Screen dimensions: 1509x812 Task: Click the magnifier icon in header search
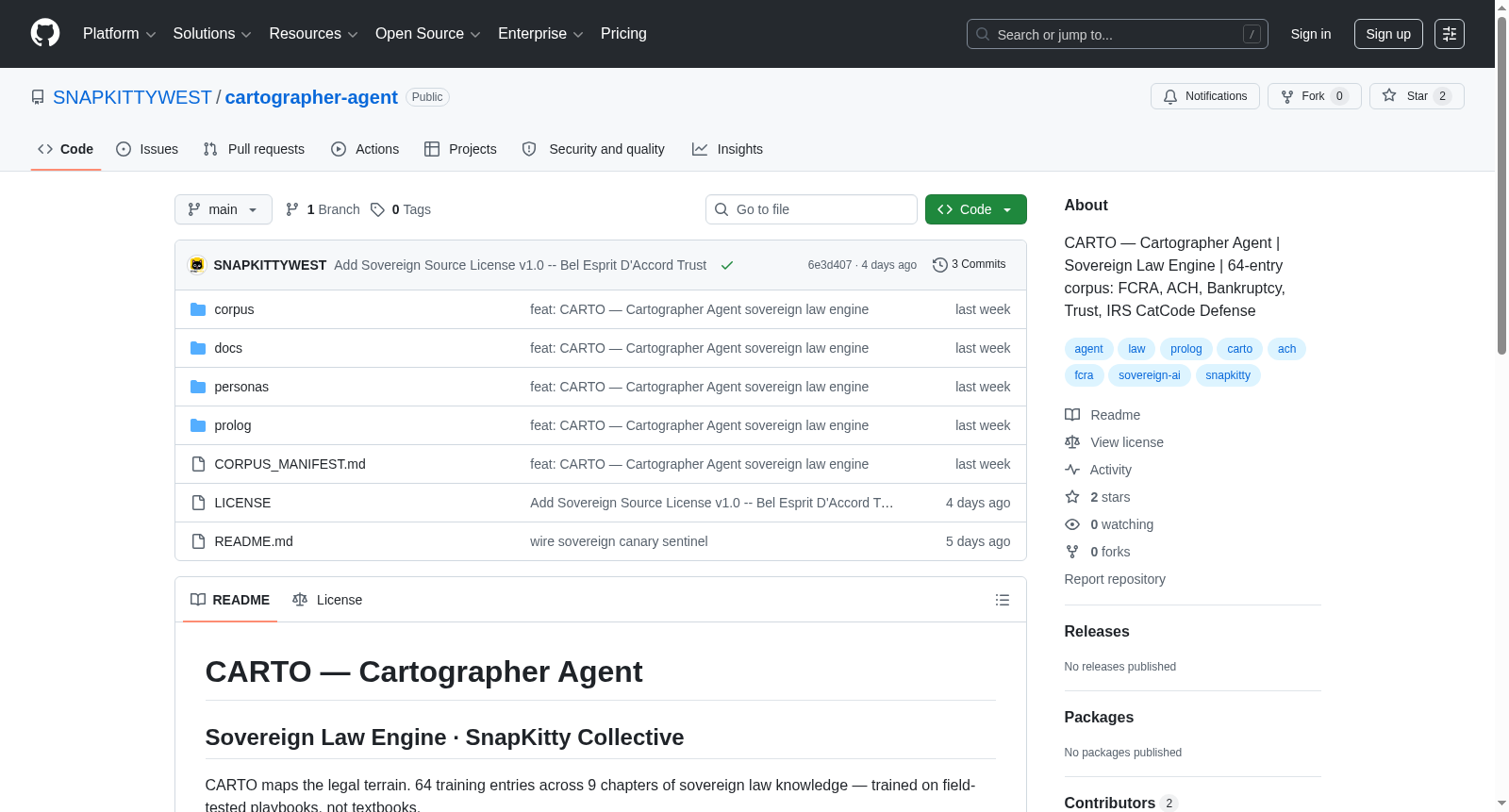pos(983,34)
